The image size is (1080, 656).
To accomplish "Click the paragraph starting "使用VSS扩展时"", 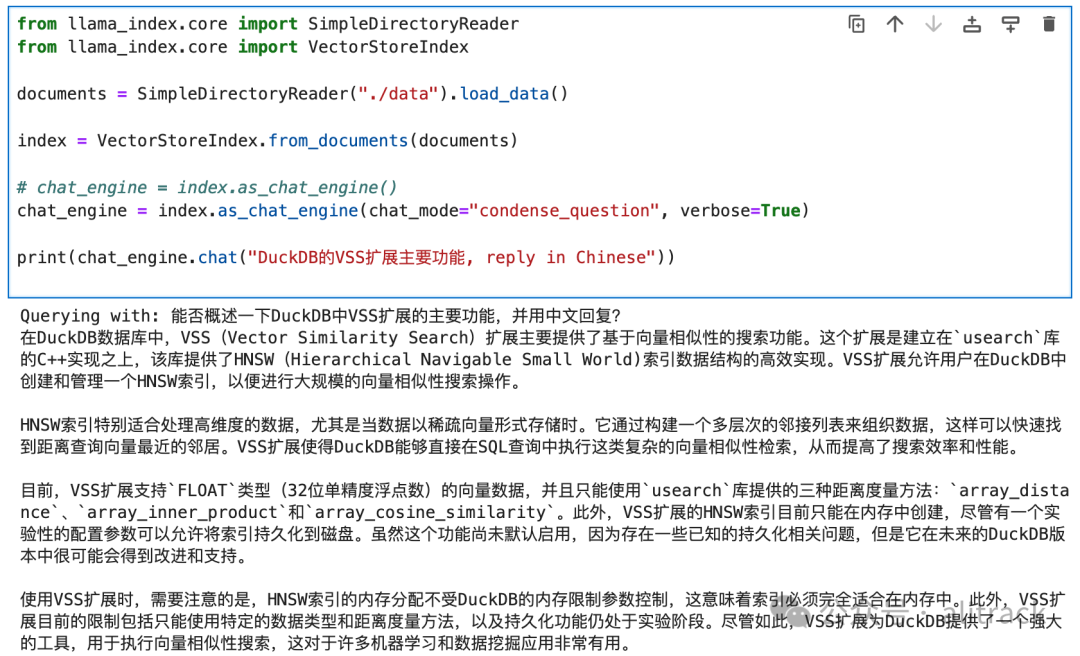I will pos(541,622).
